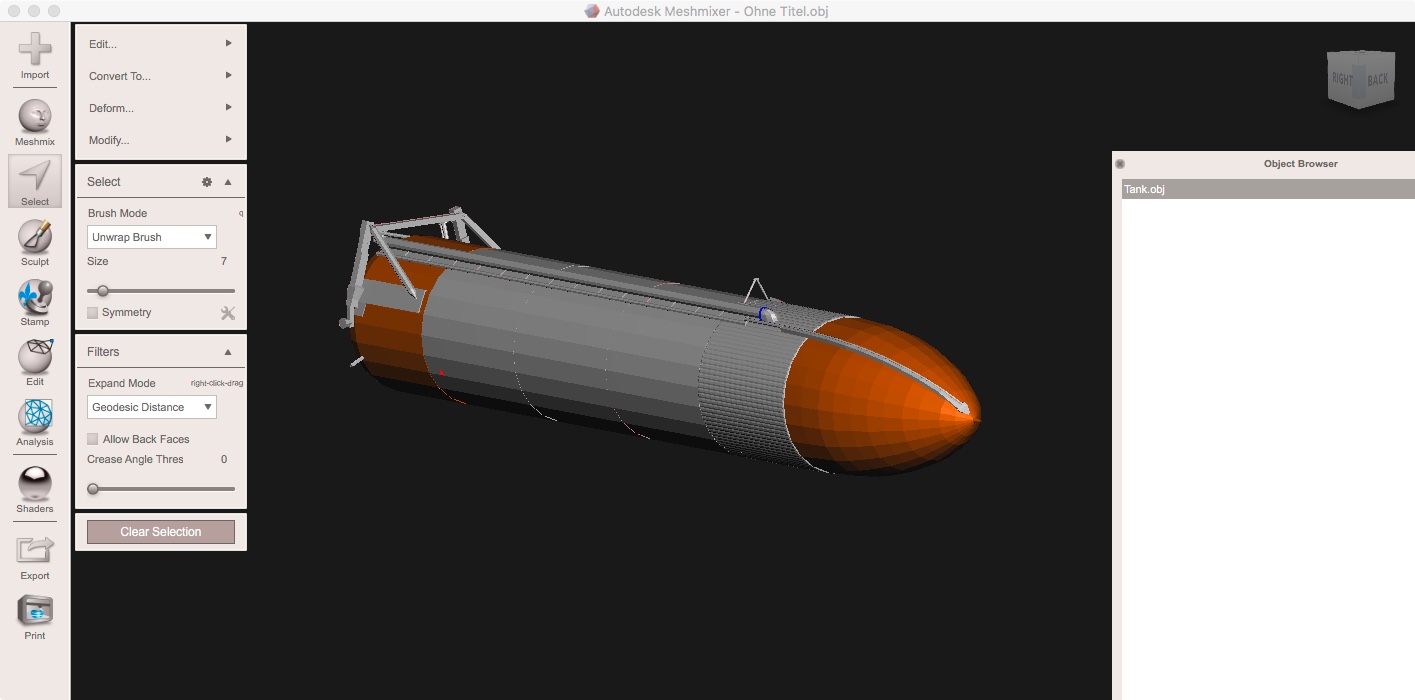Open the Expand Mode dropdown

click(x=151, y=407)
